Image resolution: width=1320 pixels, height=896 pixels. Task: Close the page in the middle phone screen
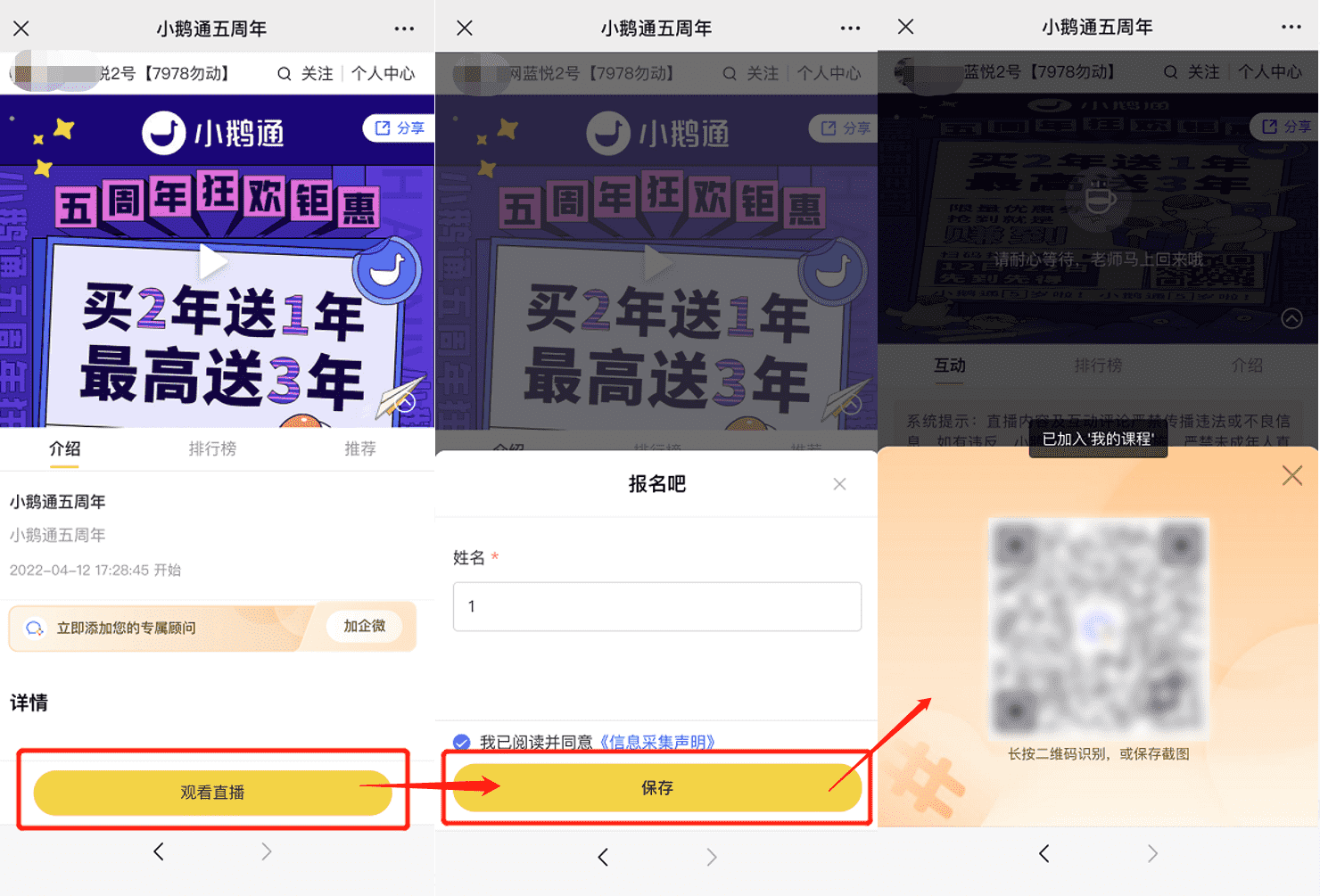pyautogui.click(x=465, y=29)
